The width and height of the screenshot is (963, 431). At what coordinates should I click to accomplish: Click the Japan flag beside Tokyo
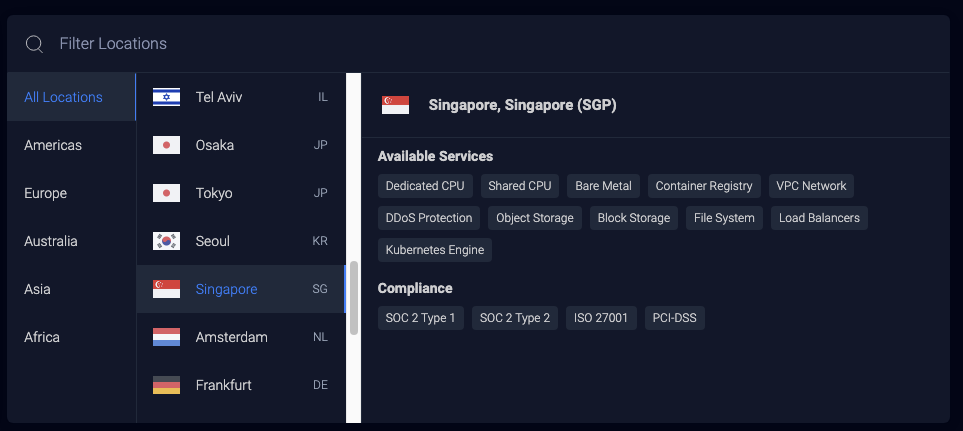[x=166, y=193]
